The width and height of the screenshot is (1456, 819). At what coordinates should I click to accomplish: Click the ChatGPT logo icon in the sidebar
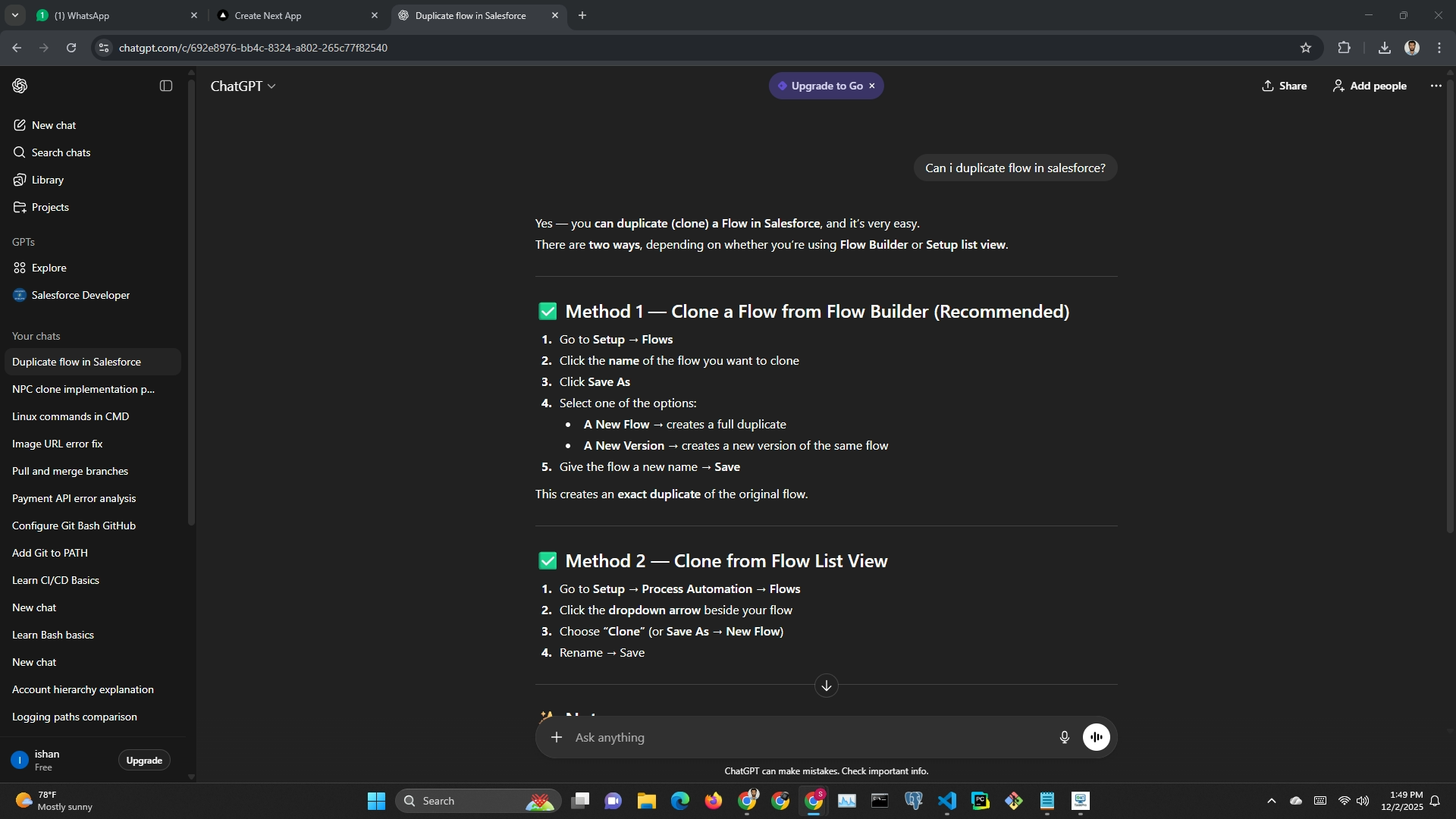(x=20, y=86)
